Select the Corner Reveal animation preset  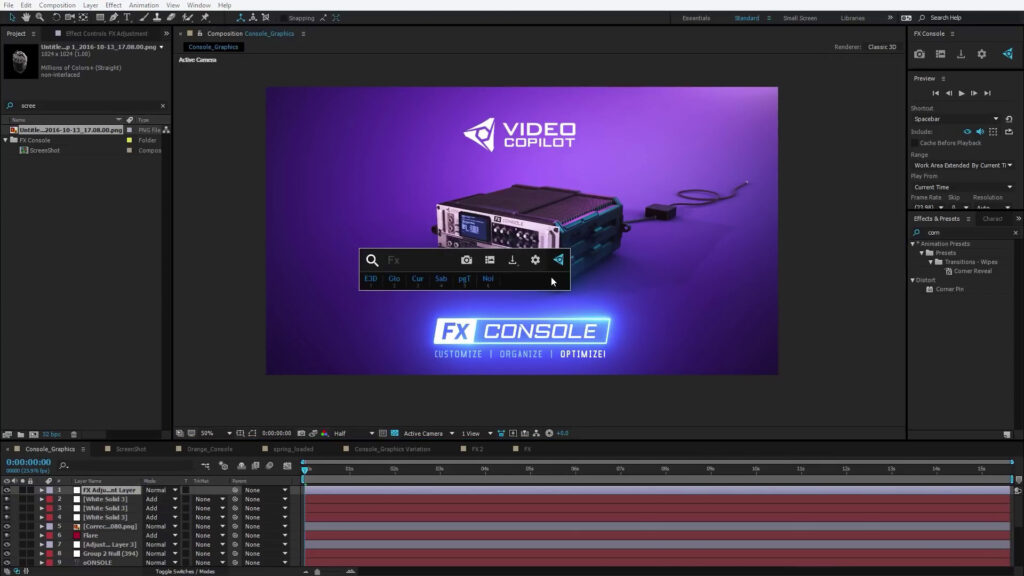pos(972,271)
